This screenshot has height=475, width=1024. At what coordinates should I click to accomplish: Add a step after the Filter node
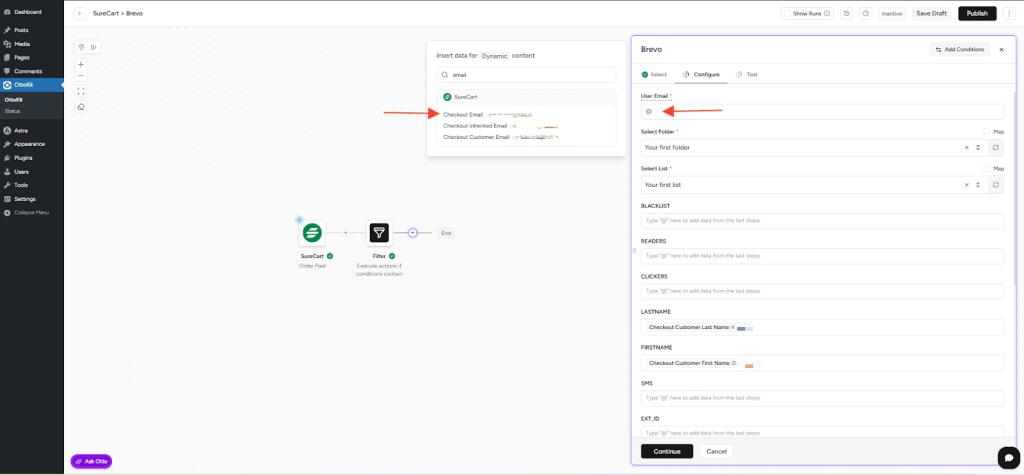(412, 233)
